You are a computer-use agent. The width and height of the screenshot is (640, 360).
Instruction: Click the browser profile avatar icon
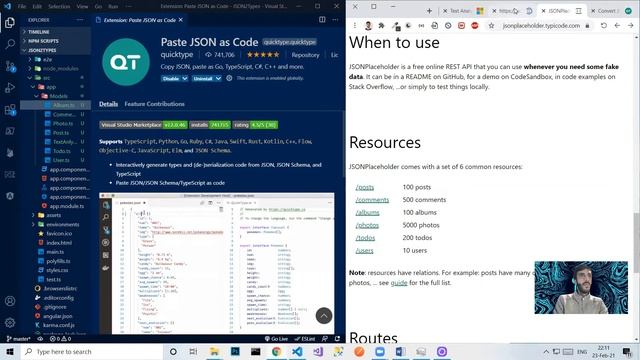368,26
